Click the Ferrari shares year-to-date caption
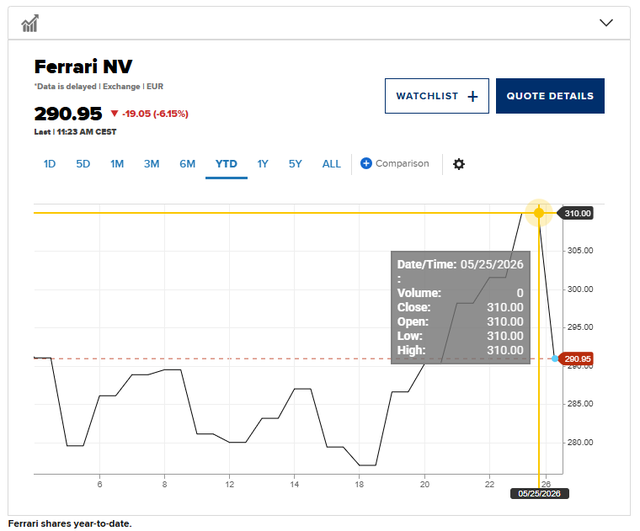 [x=70, y=524]
